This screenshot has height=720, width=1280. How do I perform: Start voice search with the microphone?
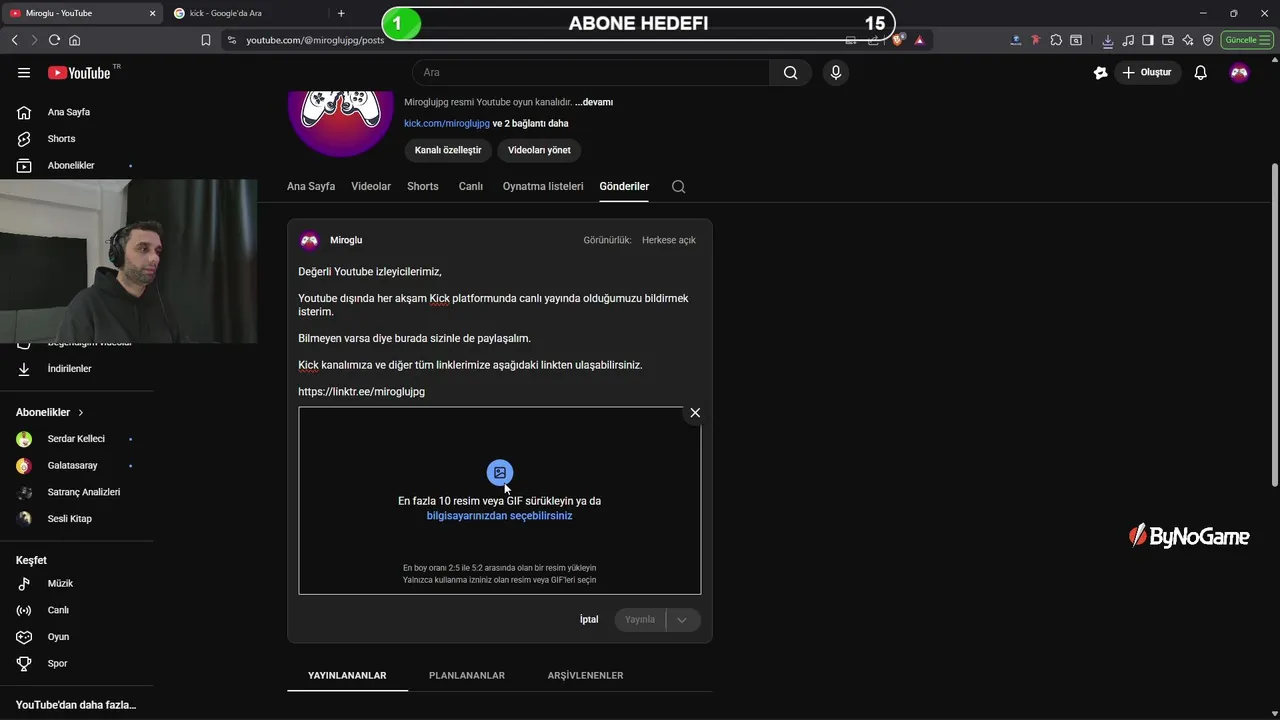[x=836, y=72]
